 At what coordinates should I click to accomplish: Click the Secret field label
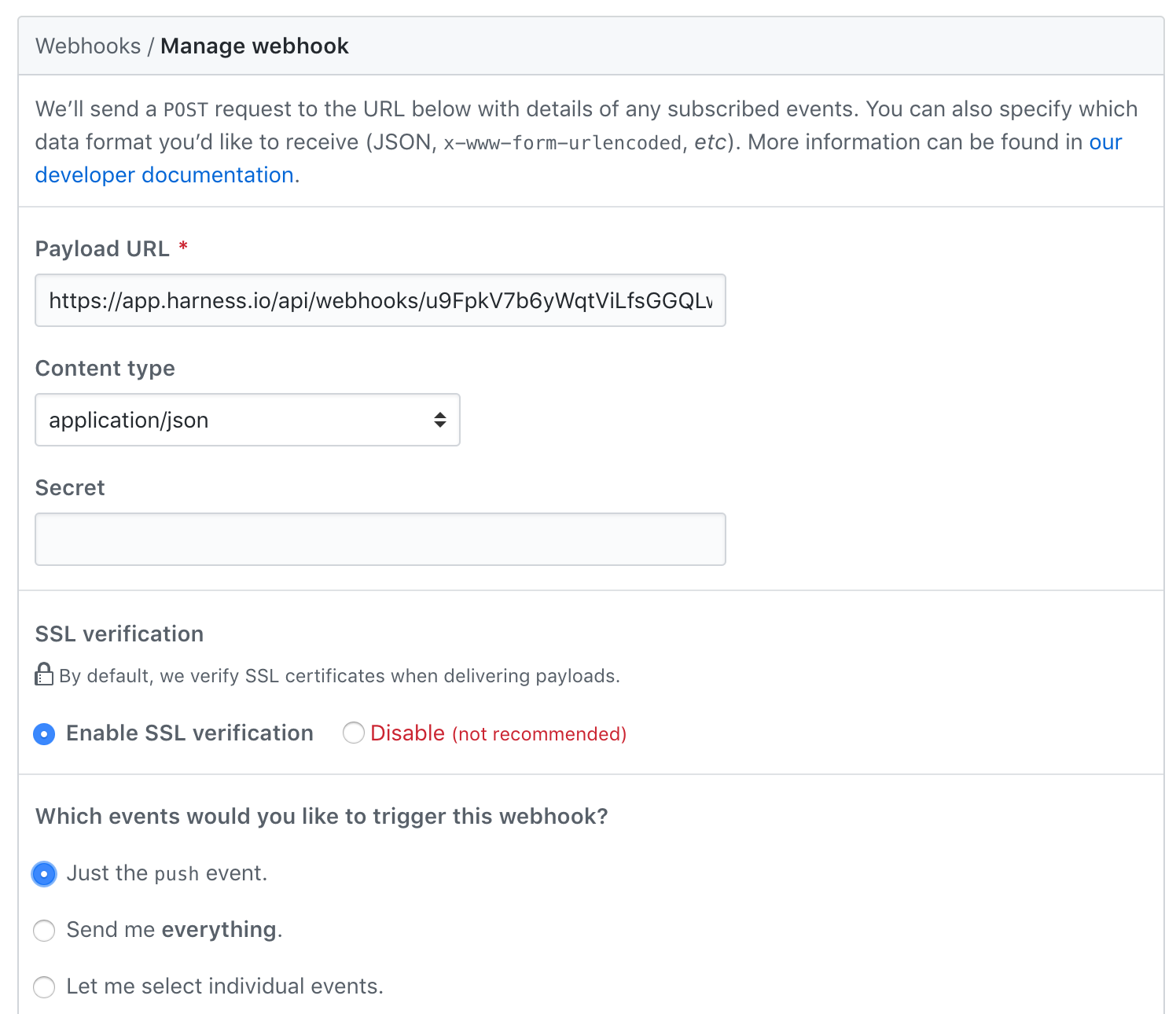click(70, 487)
